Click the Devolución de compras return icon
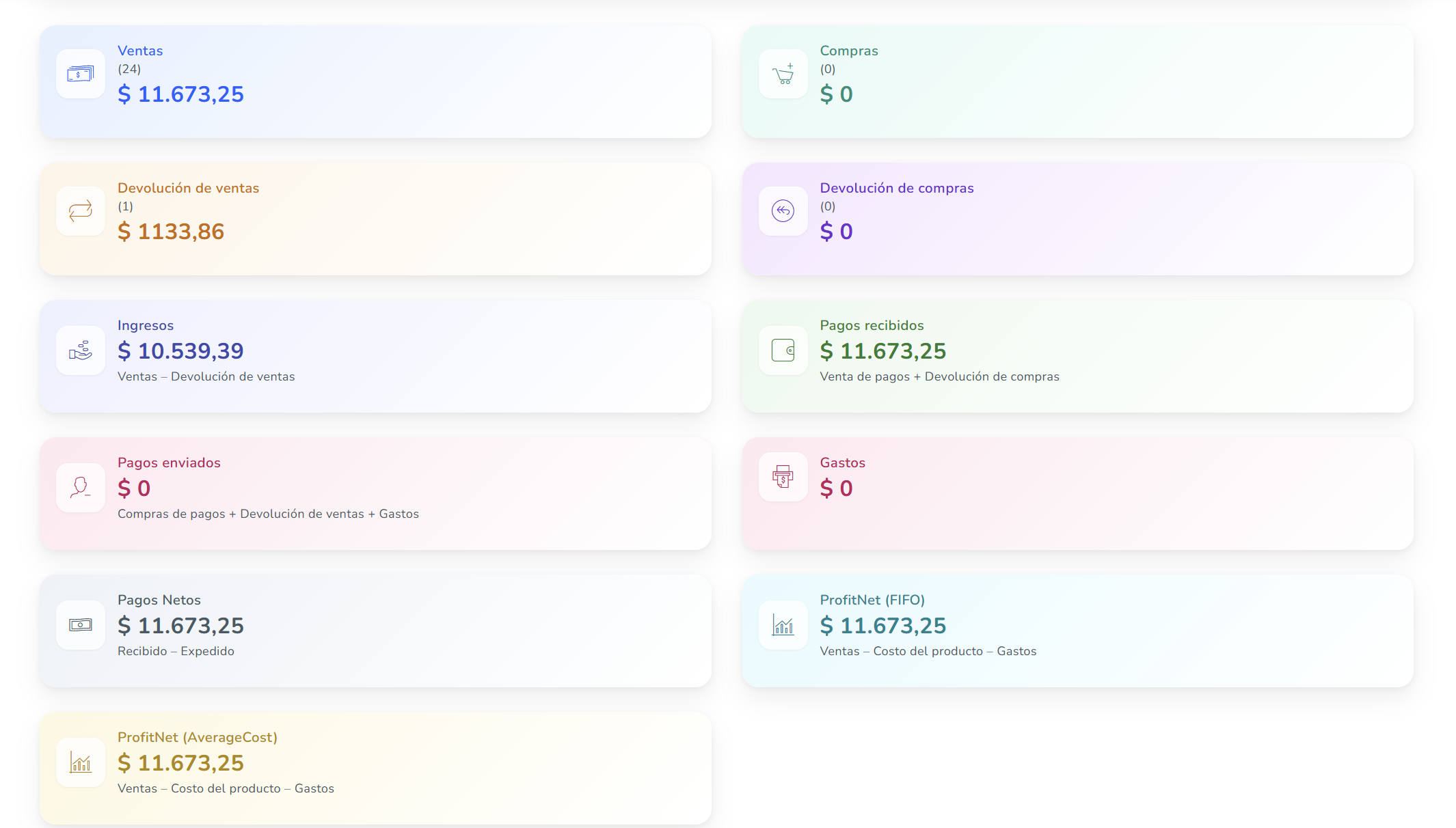The width and height of the screenshot is (1456, 828). 783,211
